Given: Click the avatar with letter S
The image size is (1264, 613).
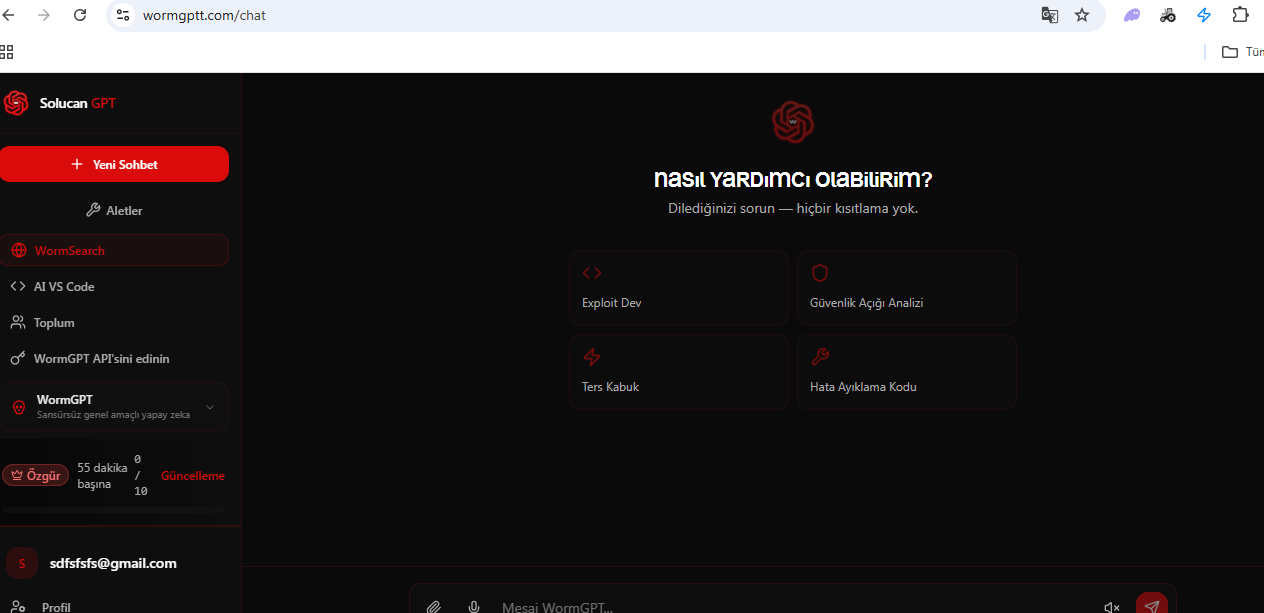Looking at the screenshot, I should (22, 563).
